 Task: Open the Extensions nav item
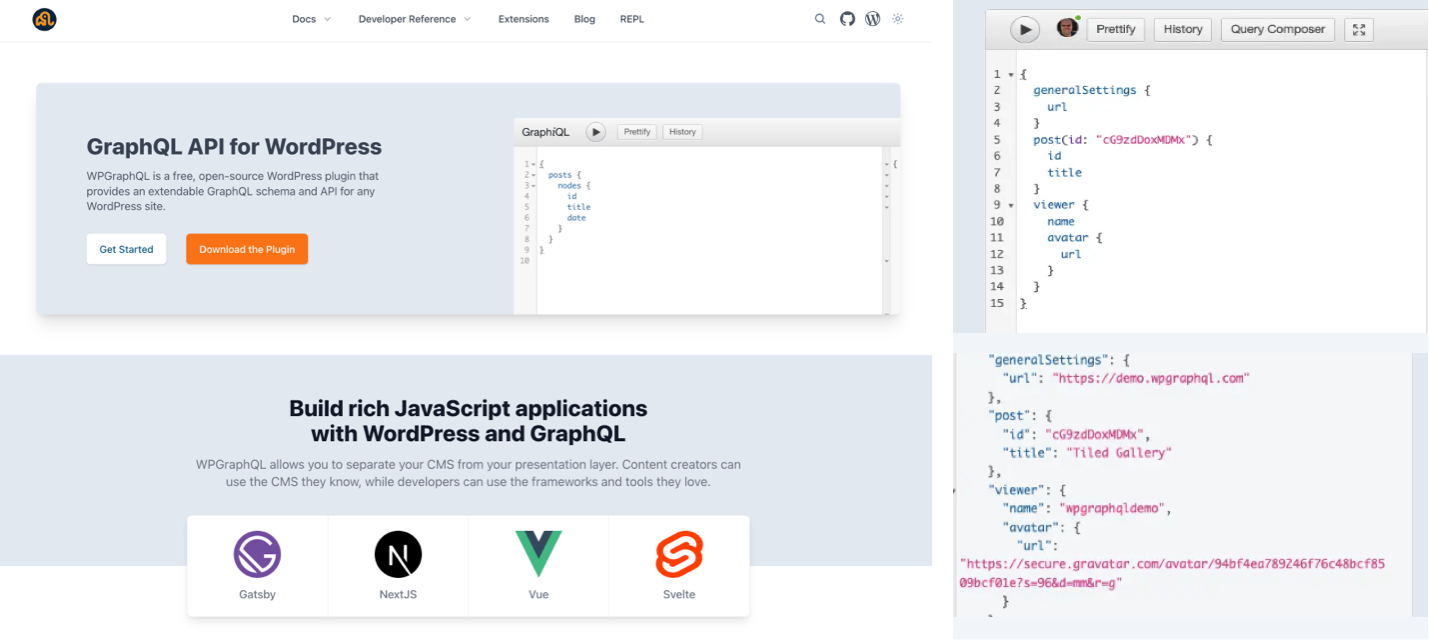pyautogui.click(x=524, y=19)
